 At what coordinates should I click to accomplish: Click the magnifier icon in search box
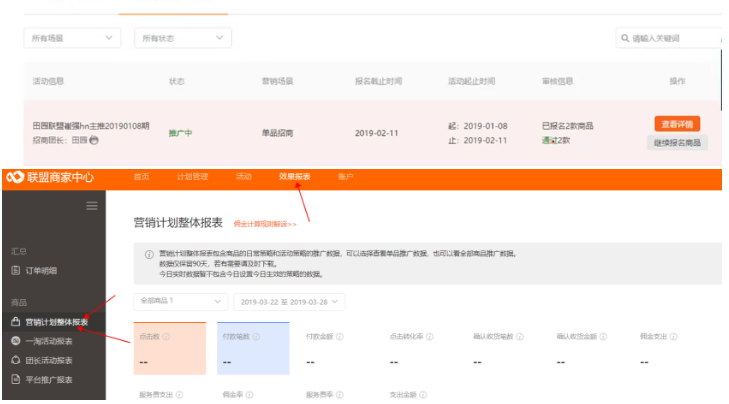click(625, 38)
